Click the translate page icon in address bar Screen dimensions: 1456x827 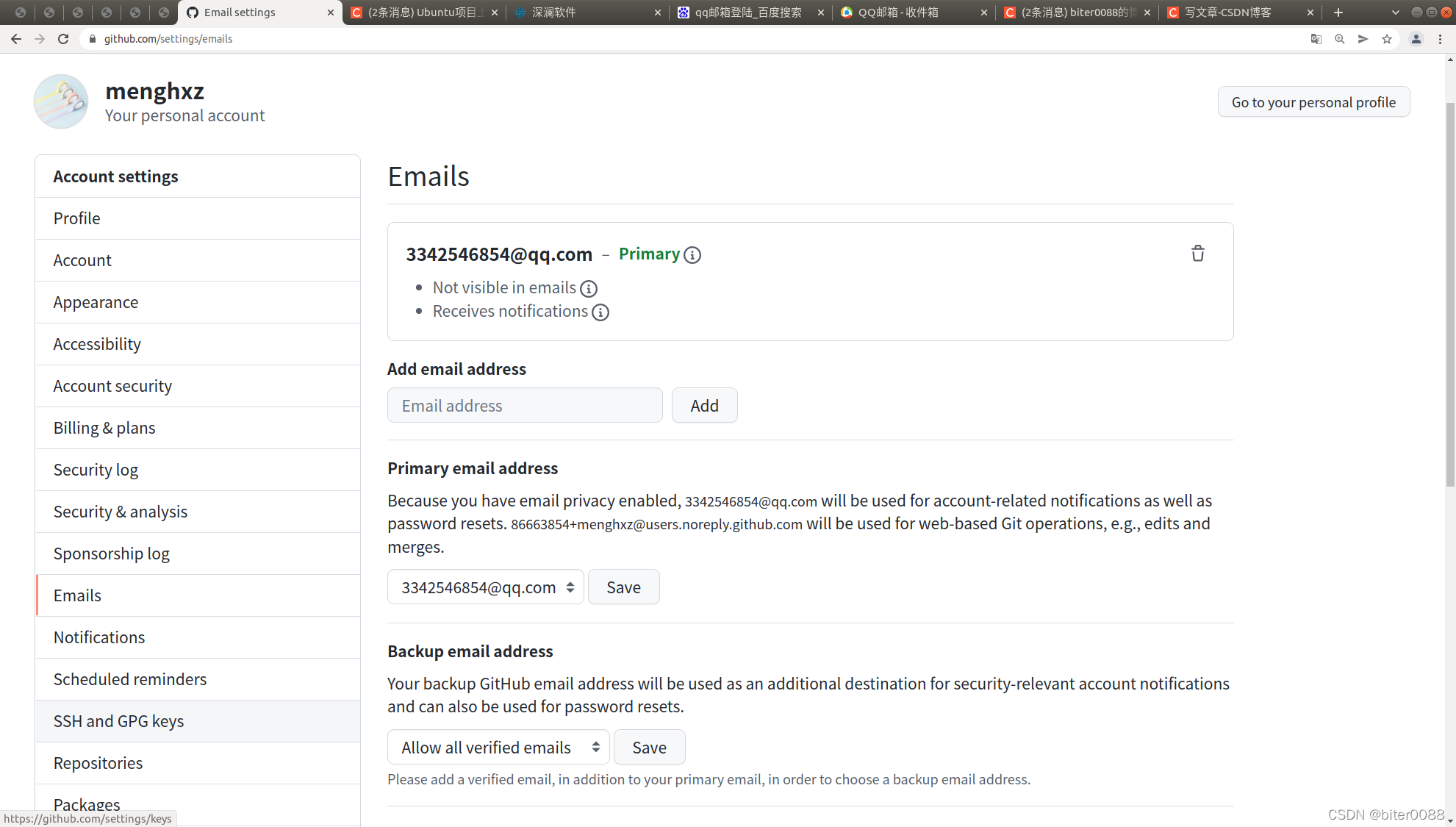1316,39
